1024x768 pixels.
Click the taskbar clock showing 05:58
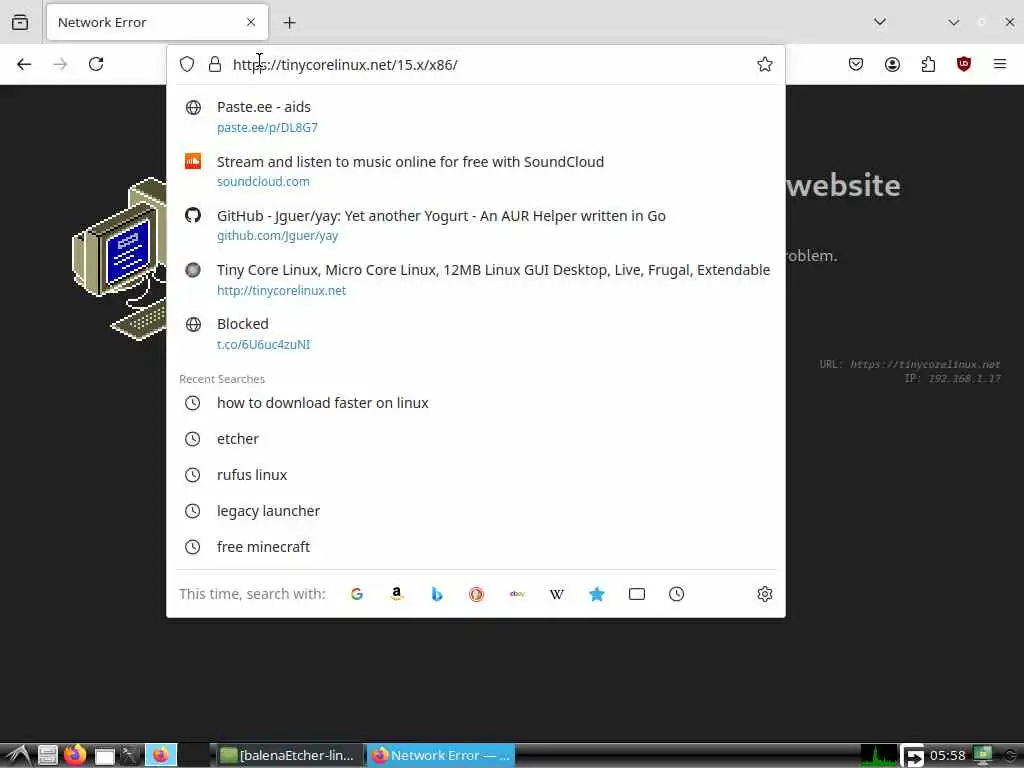[948, 756]
